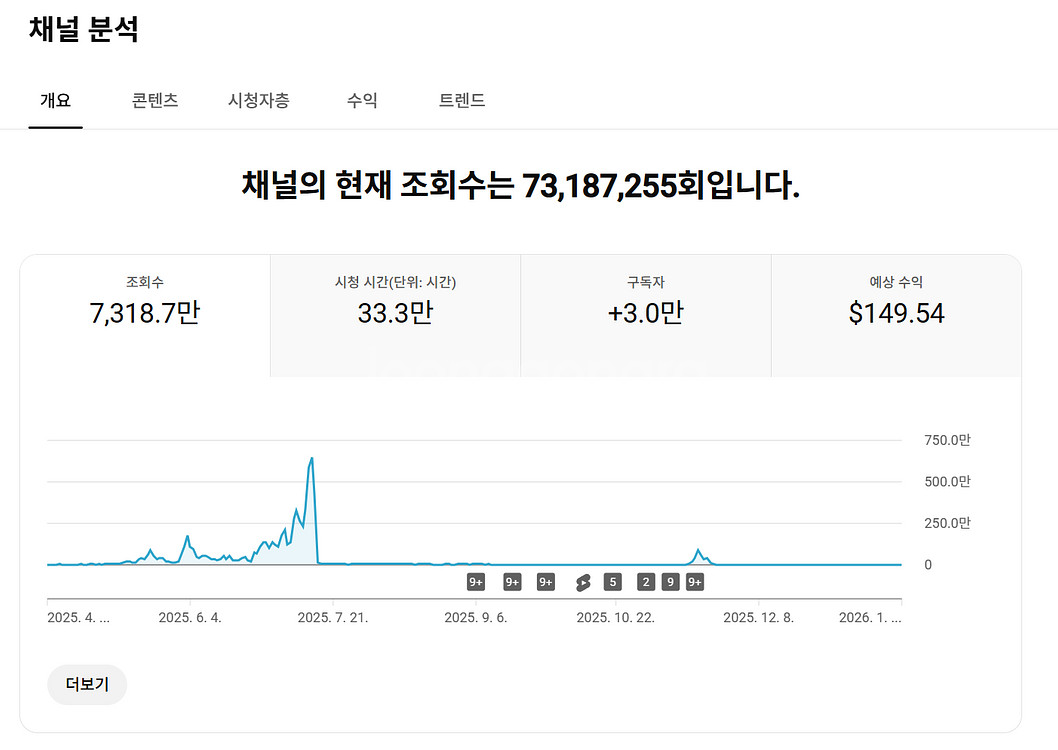
Task: Click the second 9+ video marker
Action: 512,583
